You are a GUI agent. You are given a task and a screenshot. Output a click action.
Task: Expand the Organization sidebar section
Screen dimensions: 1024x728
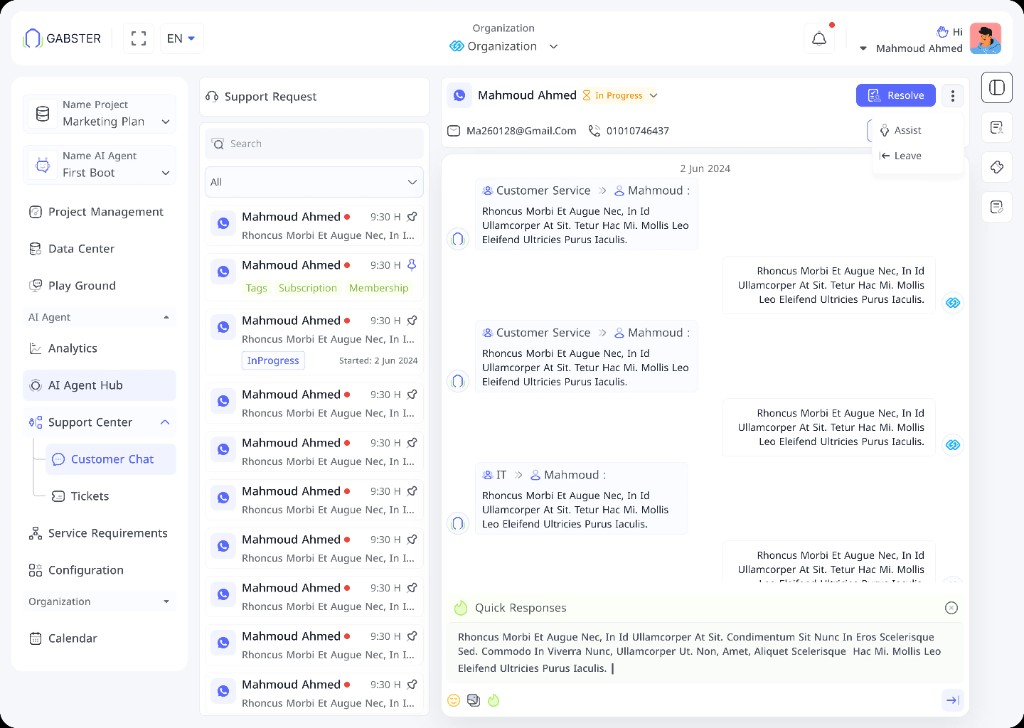tap(167, 601)
